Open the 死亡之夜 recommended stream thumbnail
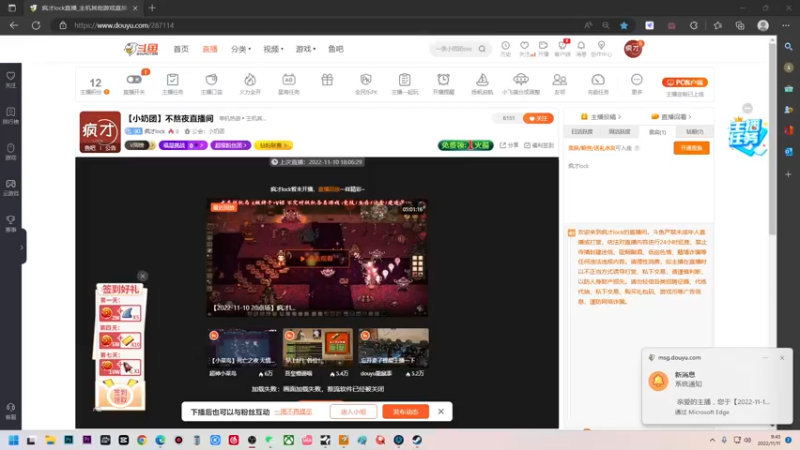The height and width of the screenshot is (450, 800). (x=242, y=347)
